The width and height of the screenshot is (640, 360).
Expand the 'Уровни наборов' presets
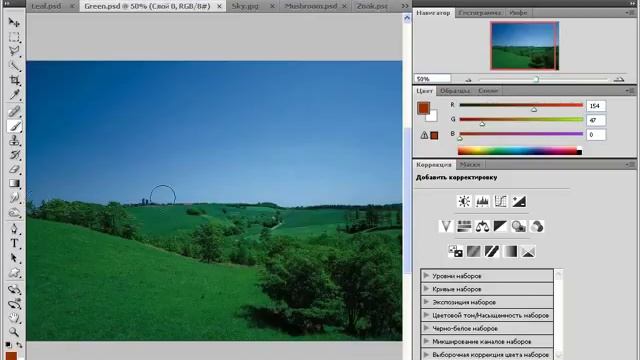pyautogui.click(x=426, y=276)
